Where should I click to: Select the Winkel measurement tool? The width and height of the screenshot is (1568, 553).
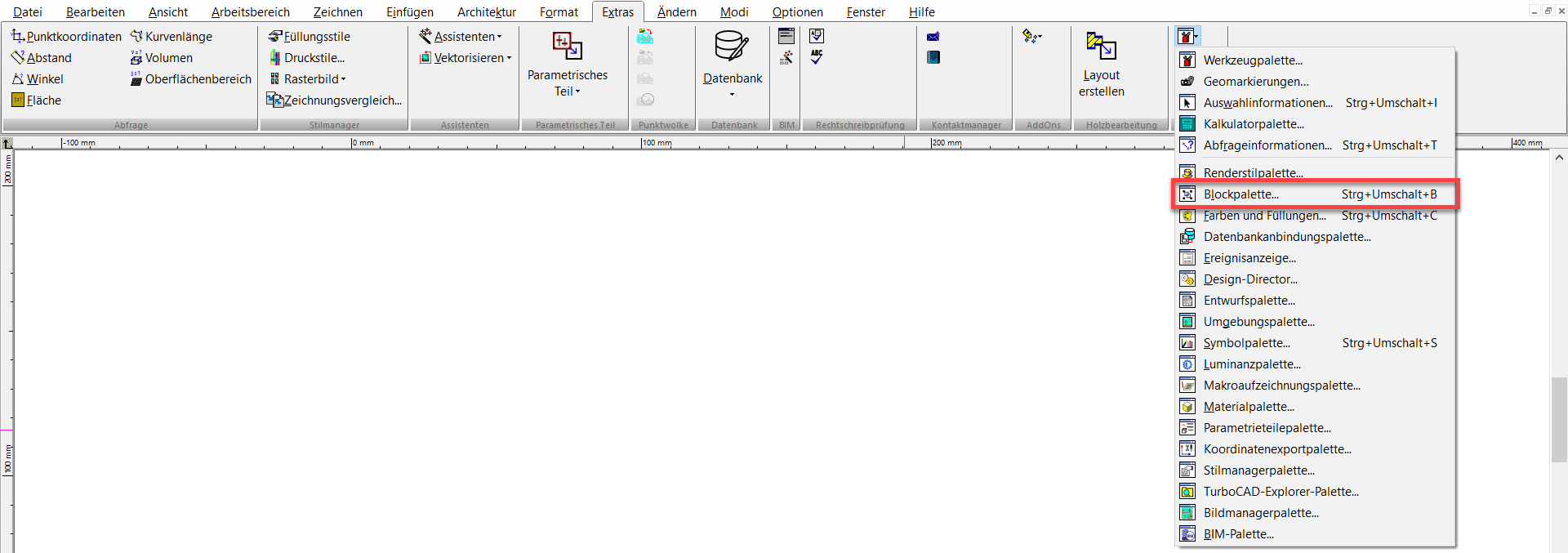click(38, 79)
